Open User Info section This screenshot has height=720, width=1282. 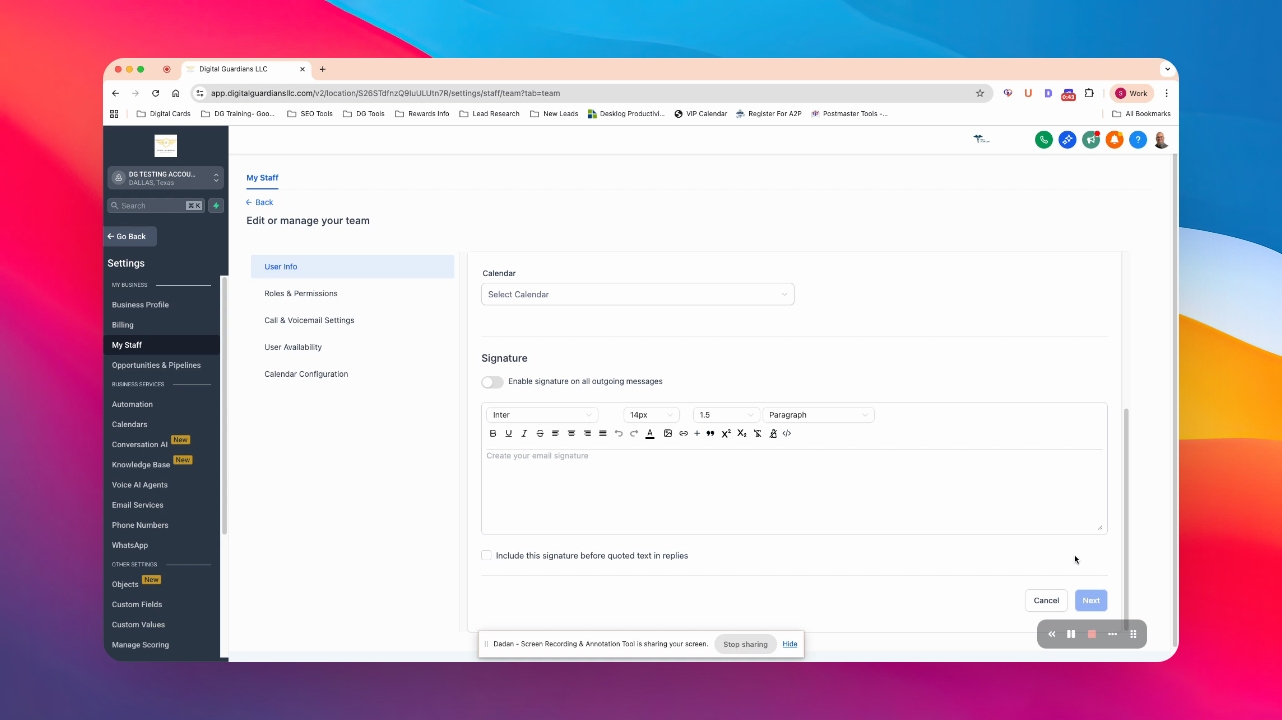tap(352, 267)
